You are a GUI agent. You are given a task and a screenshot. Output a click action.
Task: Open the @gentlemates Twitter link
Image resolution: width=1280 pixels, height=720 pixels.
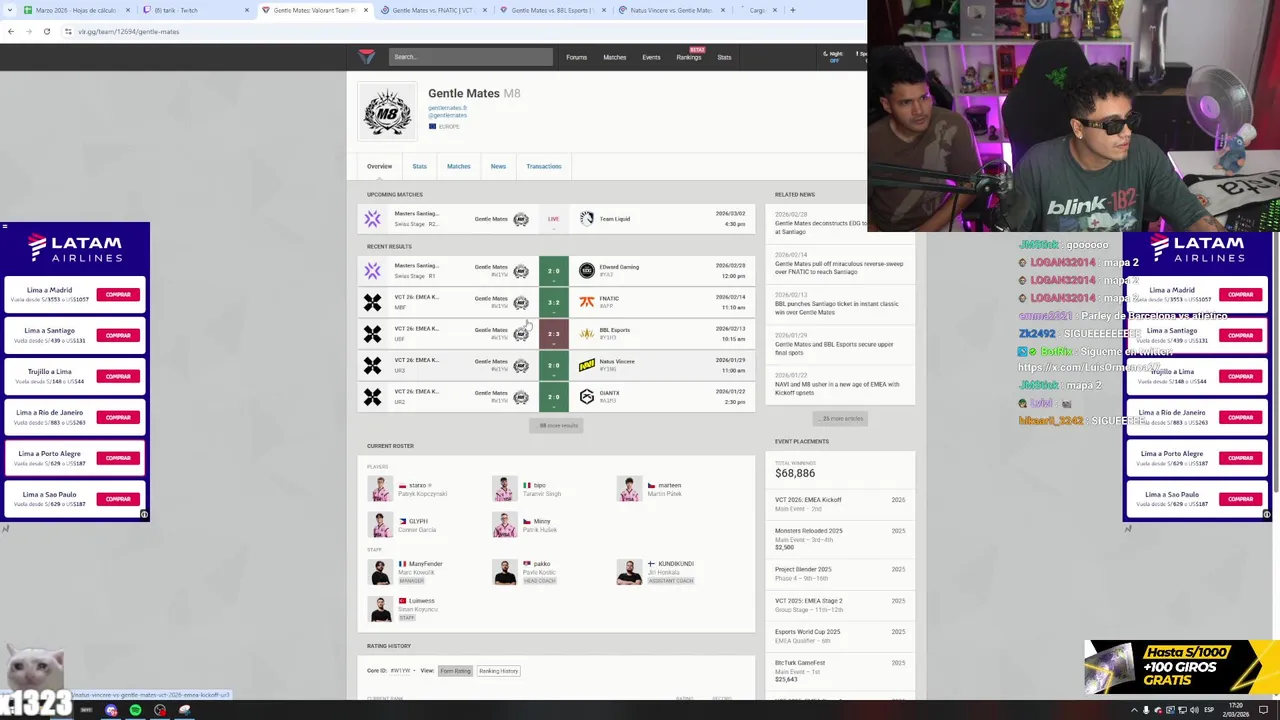coord(448,115)
